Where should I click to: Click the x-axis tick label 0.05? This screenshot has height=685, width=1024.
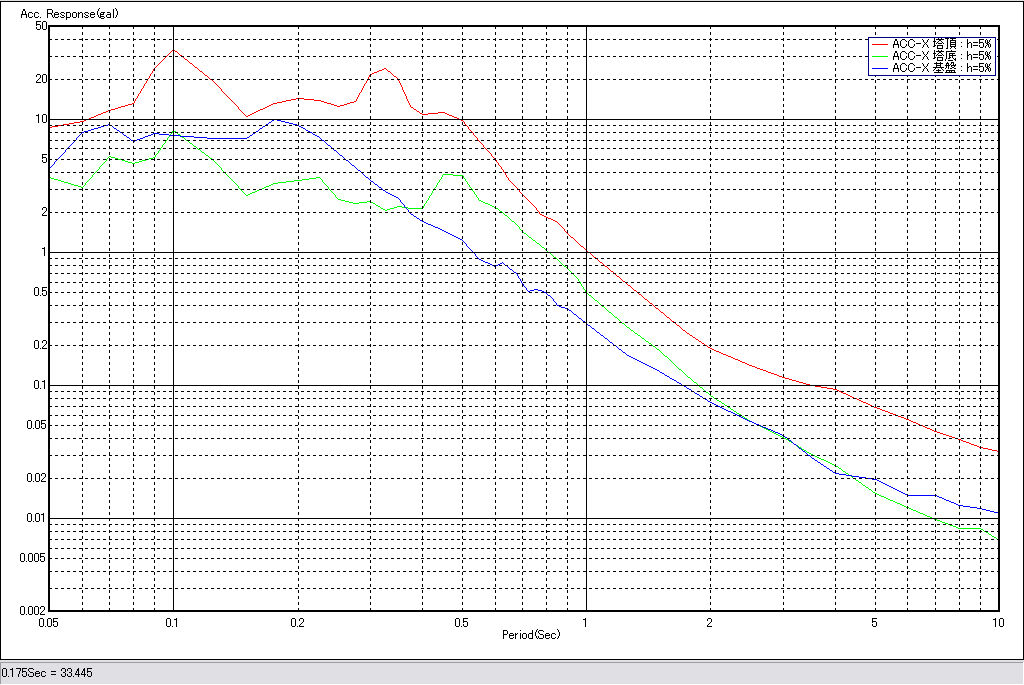click(x=49, y=622)
